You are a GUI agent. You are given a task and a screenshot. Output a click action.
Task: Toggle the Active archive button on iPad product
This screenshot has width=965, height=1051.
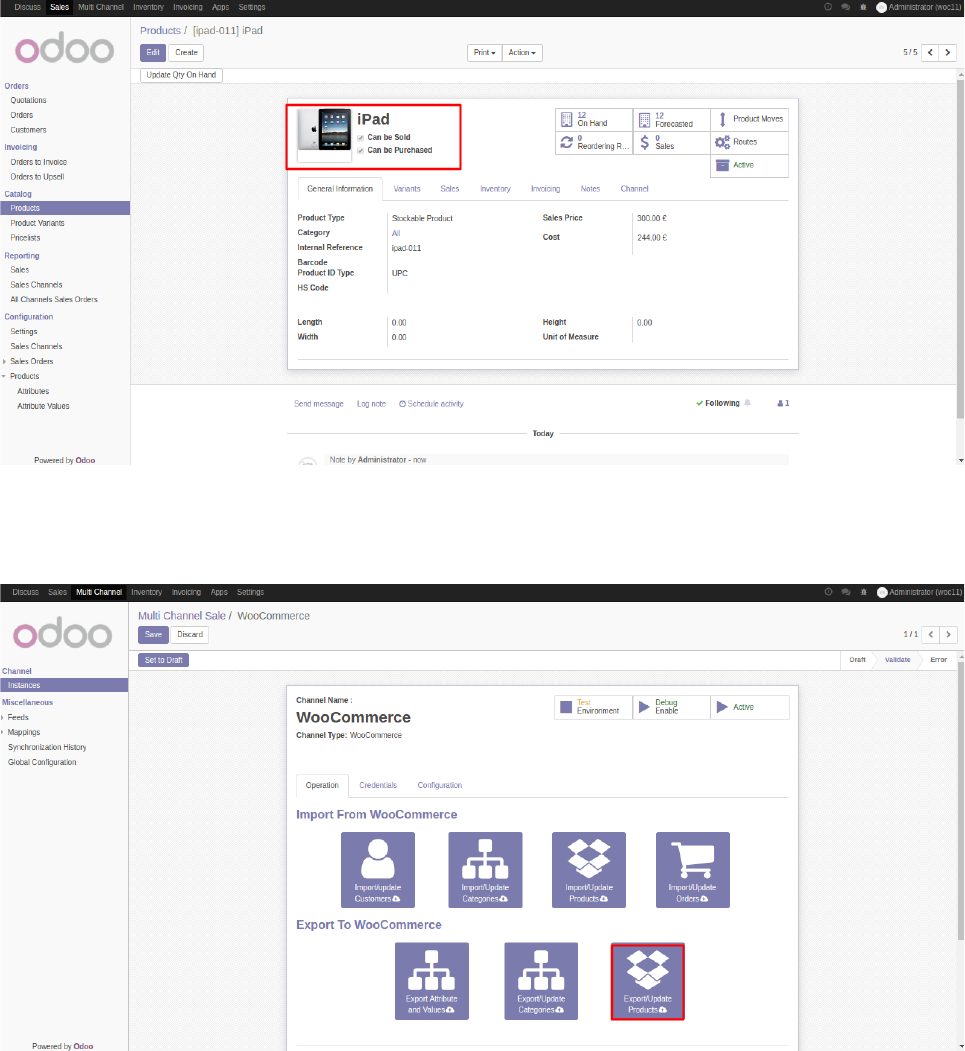[749, 166]
